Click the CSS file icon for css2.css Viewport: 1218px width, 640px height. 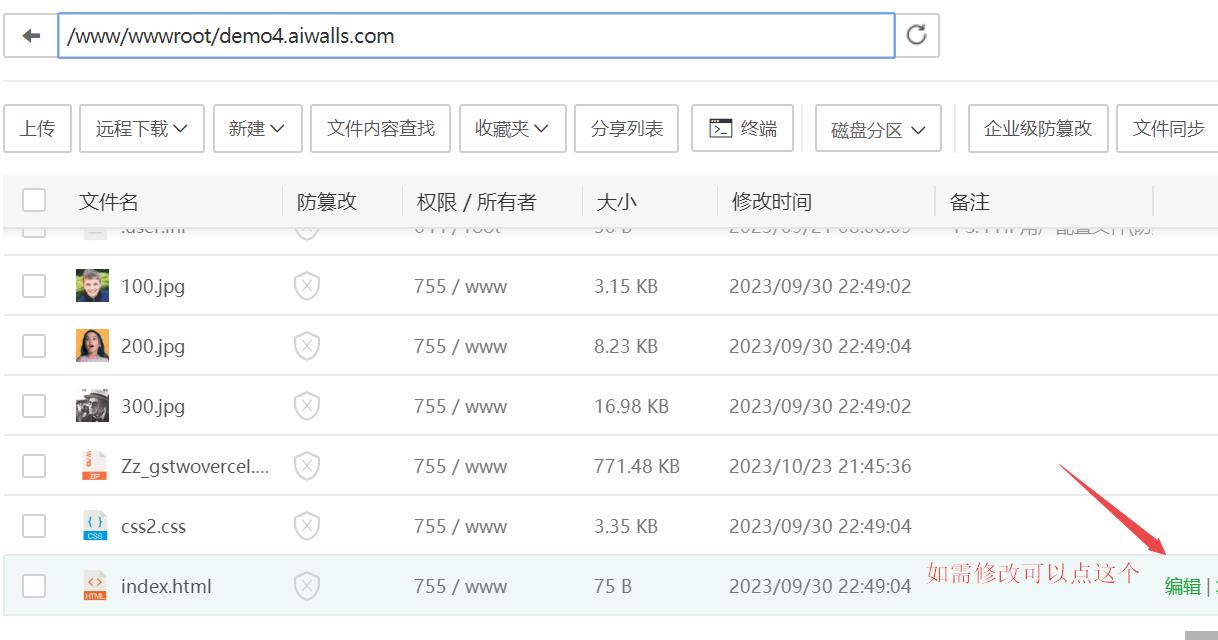coord(94,526)
